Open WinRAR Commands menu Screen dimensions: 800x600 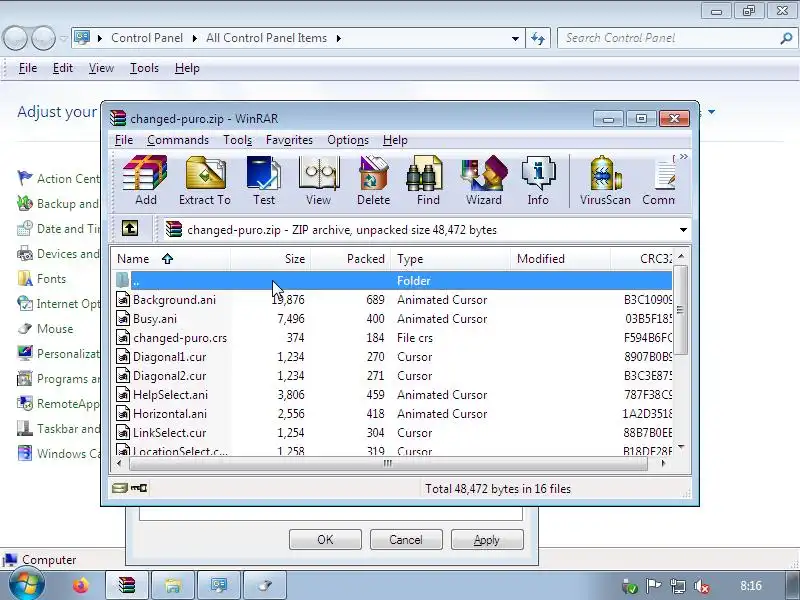[x=178, y=140]
